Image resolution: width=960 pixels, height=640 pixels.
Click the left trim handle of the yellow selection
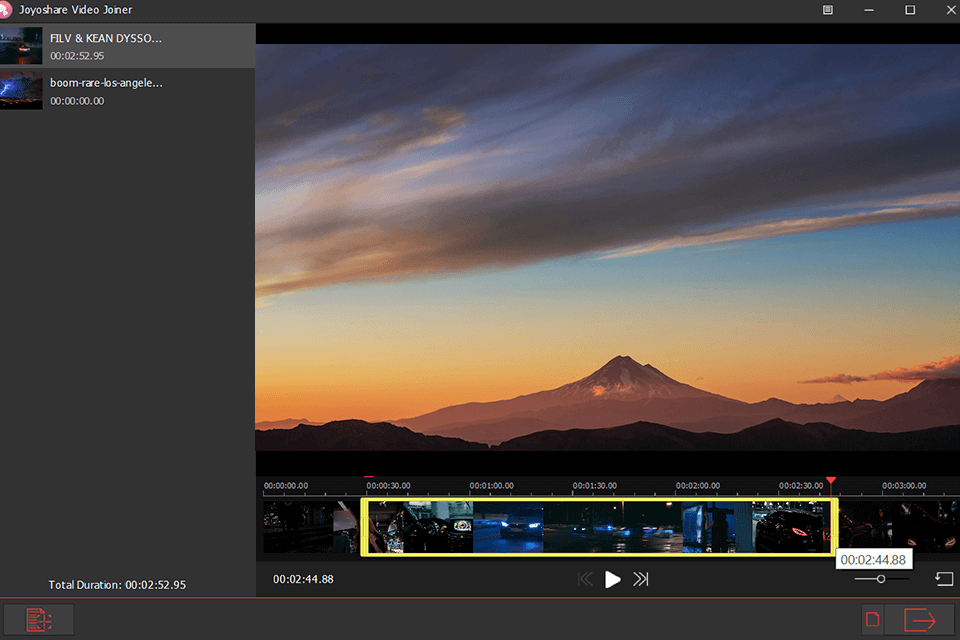pos(366,525)
